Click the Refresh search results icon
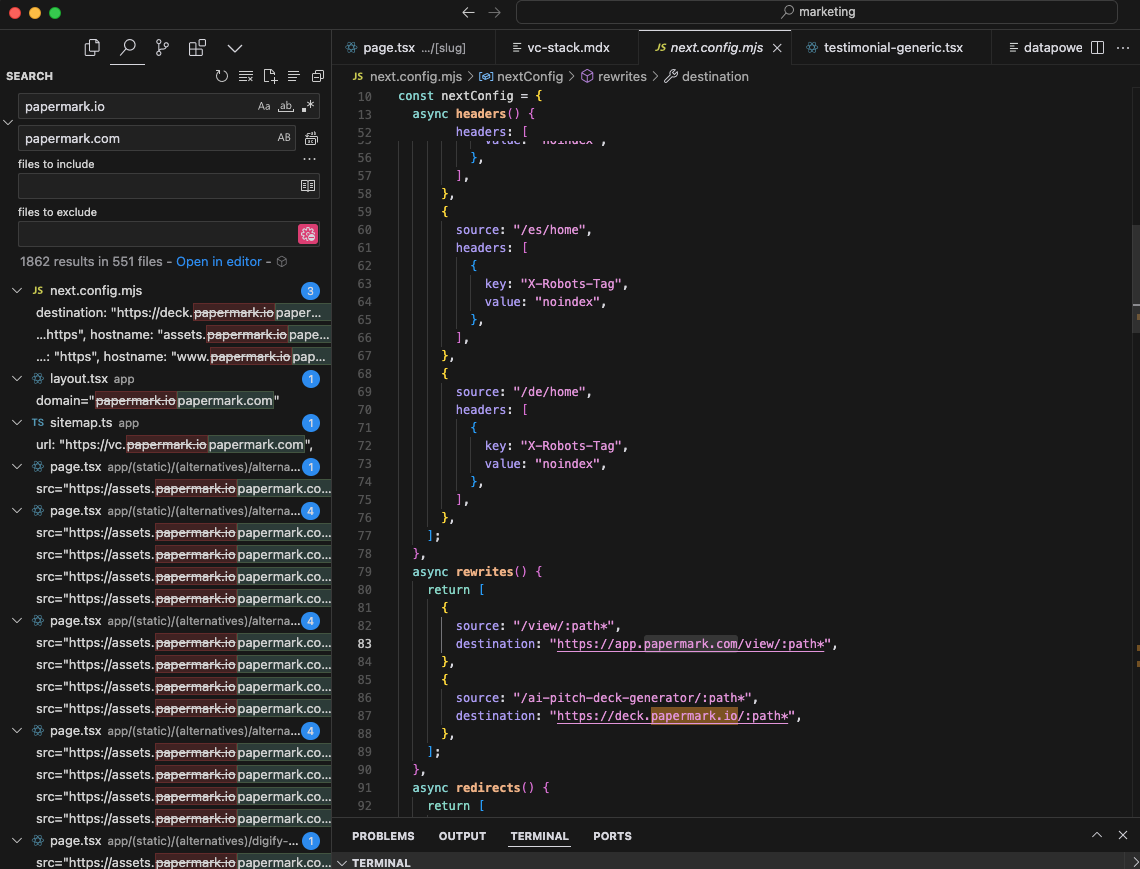The height and width of the screenshot is (869, 1140). (222, 76)
